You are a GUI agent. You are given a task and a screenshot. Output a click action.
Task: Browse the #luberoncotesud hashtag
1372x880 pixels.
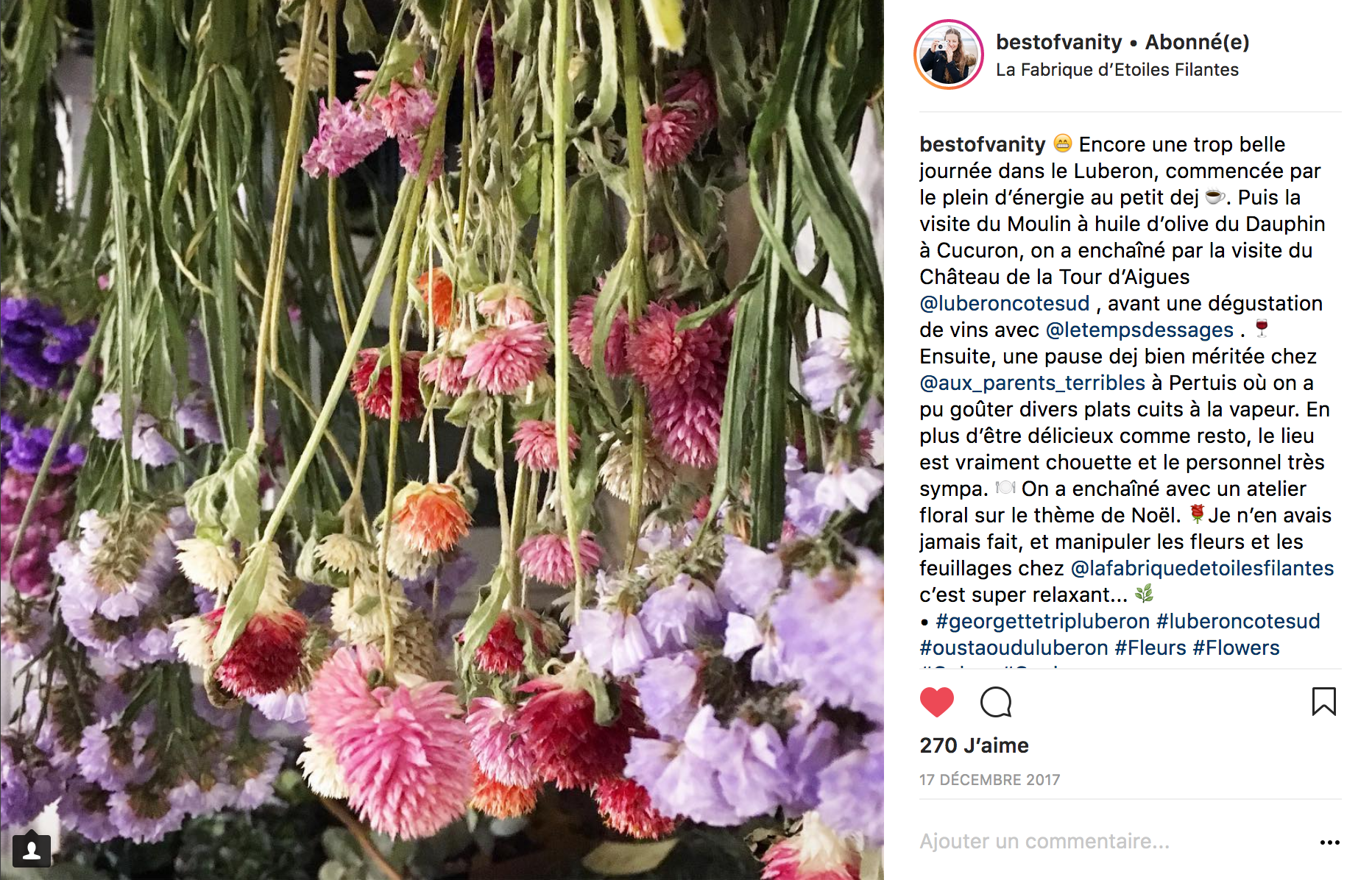click(x=1238, y=621)
